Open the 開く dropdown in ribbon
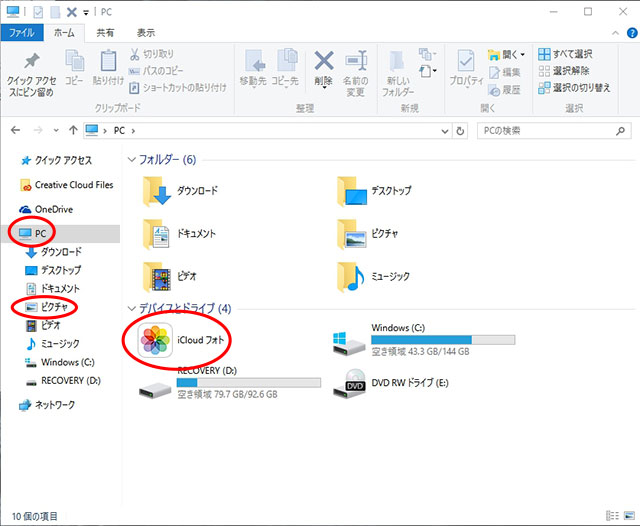Screen dimensions: 640x526 (507, 54)
